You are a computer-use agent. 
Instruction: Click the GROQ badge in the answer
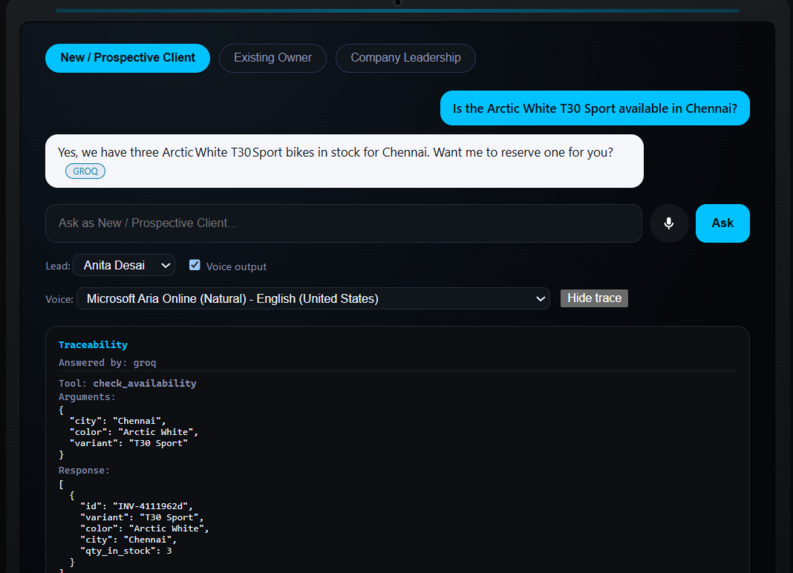[85, 171]
